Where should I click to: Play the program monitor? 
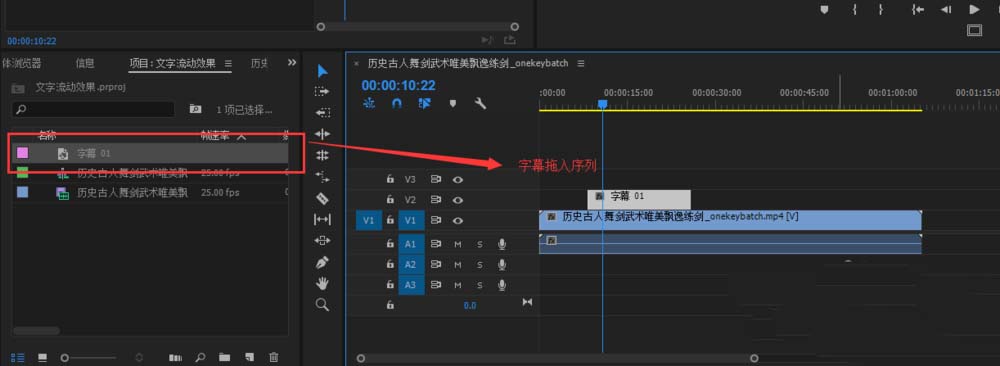[x=974, y=9]
